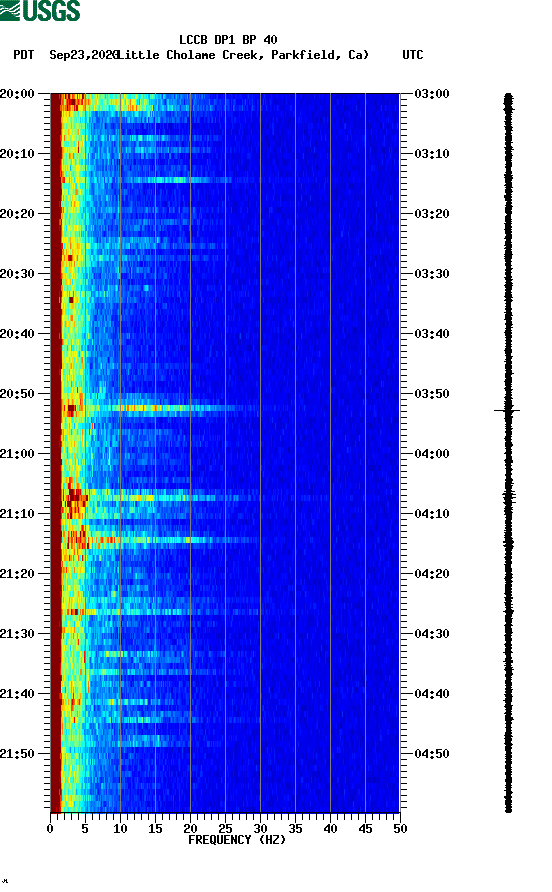This screenshot has width=552, height=892.
Task: Click the 20:40 PDT time label
Action: pyautogui.click(x=17, y=334)
